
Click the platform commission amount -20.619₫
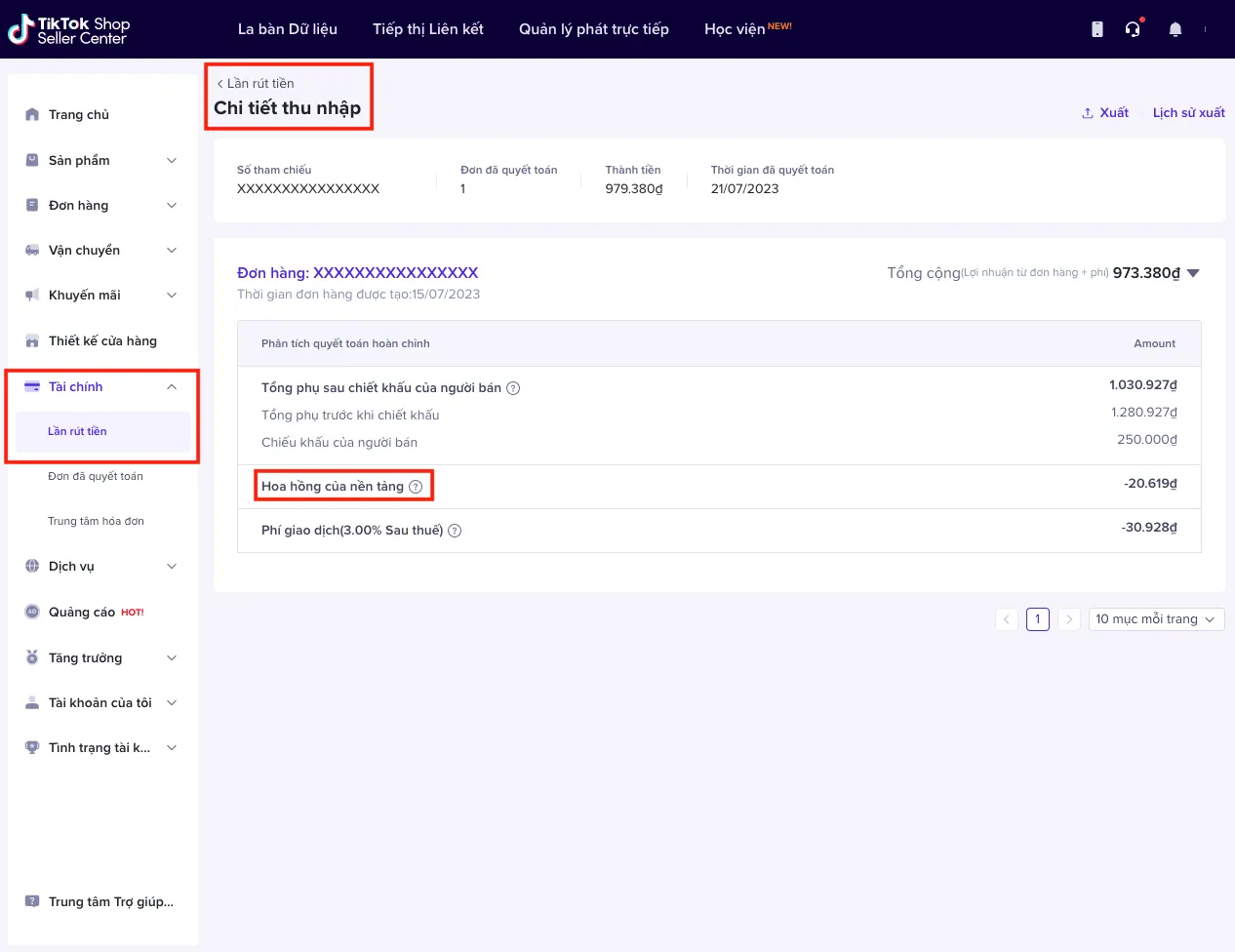(x=1150, y=484)
